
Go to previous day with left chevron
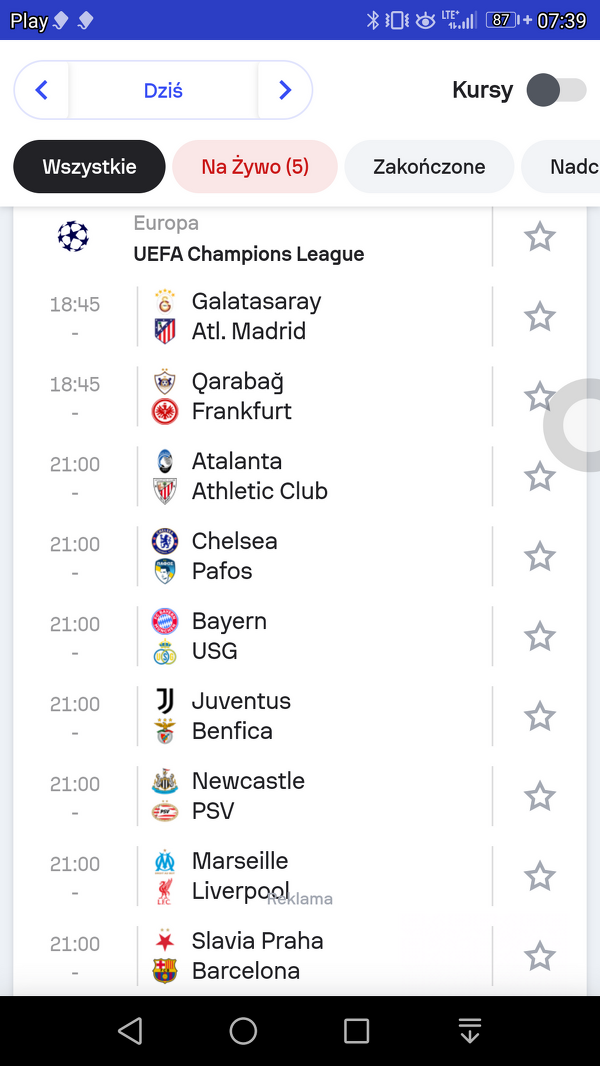click(42, 90)
